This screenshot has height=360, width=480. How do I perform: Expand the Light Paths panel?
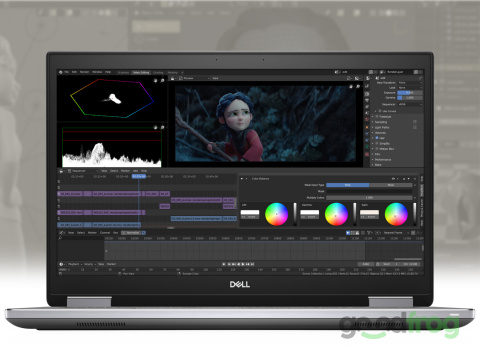point(382,127)
